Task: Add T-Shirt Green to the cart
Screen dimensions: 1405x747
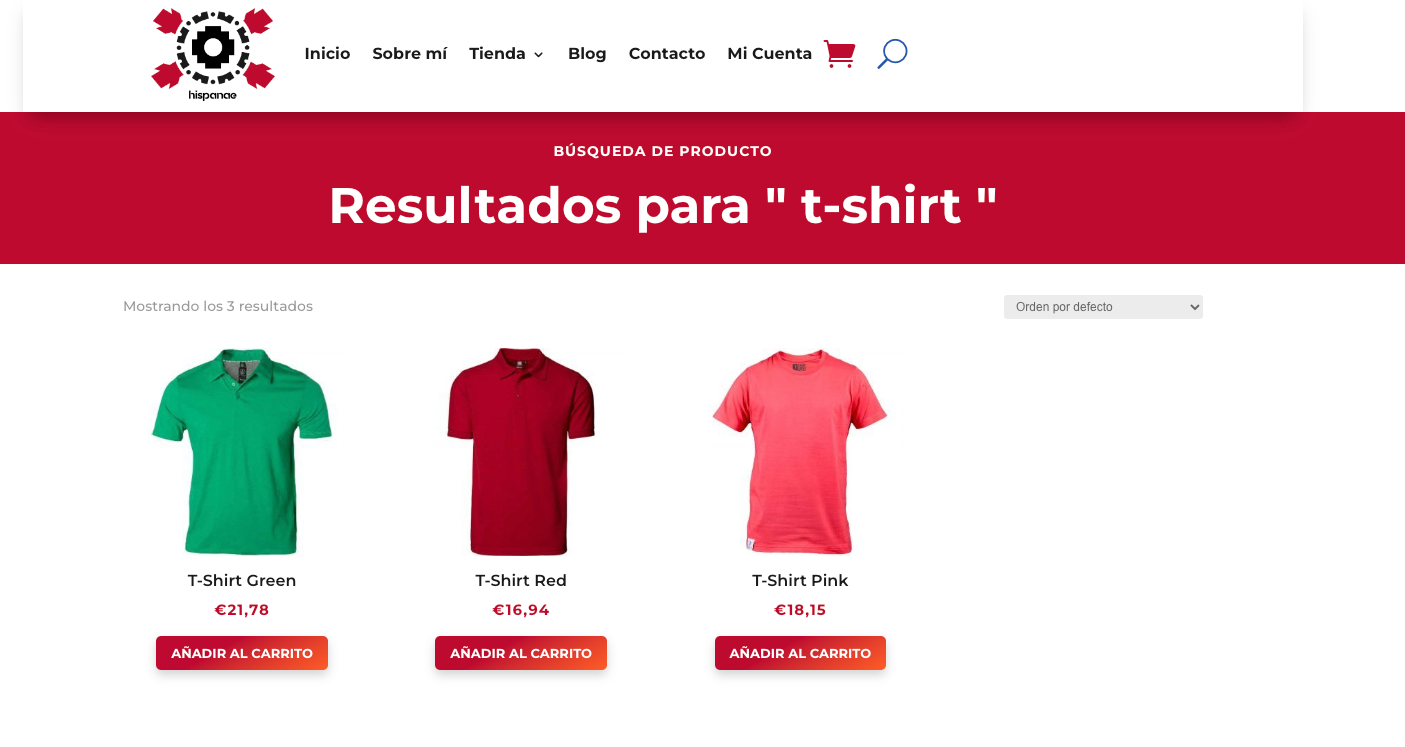Action: tap(242, 653)
